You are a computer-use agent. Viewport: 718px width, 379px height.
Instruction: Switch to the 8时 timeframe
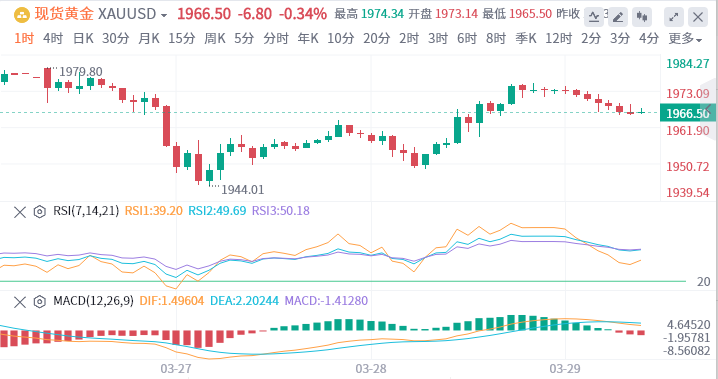point(496,39)
